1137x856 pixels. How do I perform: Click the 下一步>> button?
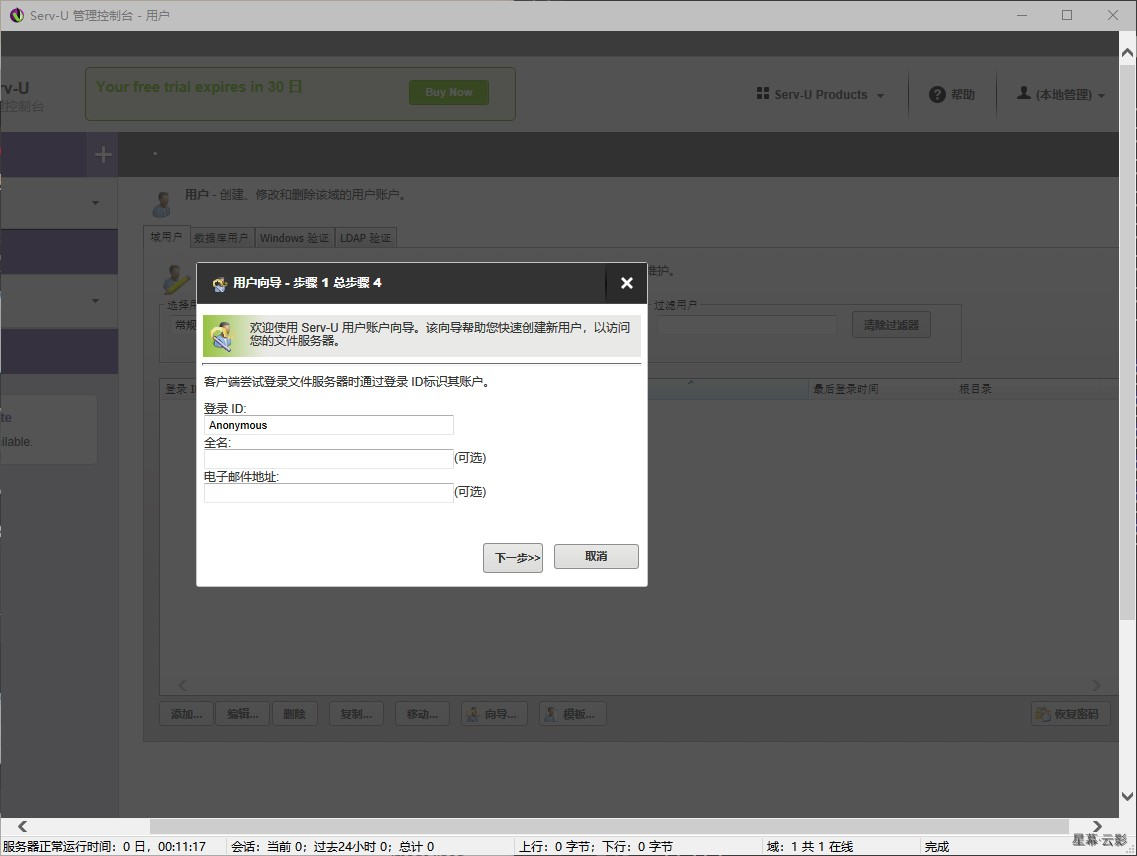click(x=512, y=558)
